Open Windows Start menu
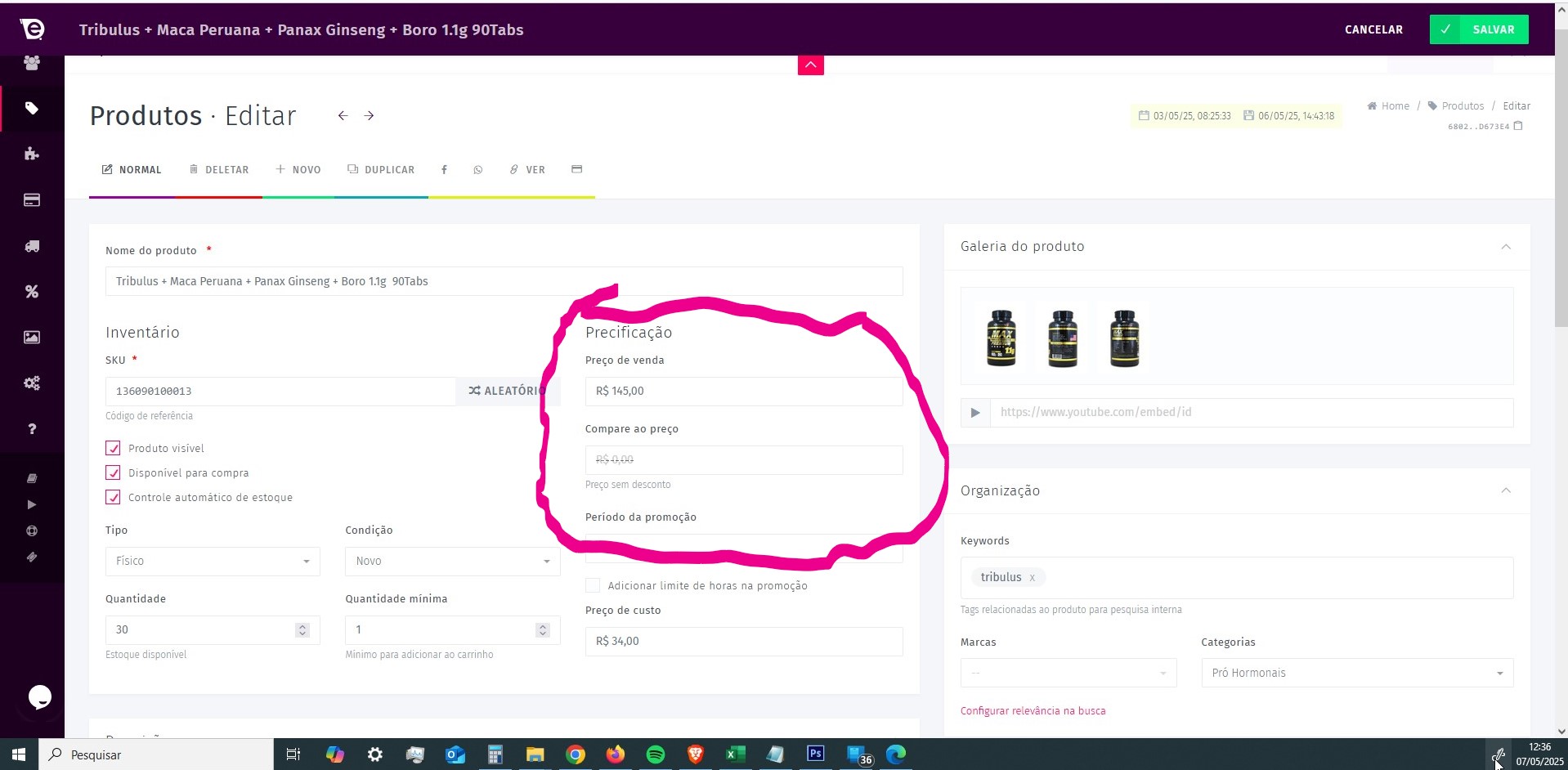1568x770 pixels. click(x=19, y=754)
